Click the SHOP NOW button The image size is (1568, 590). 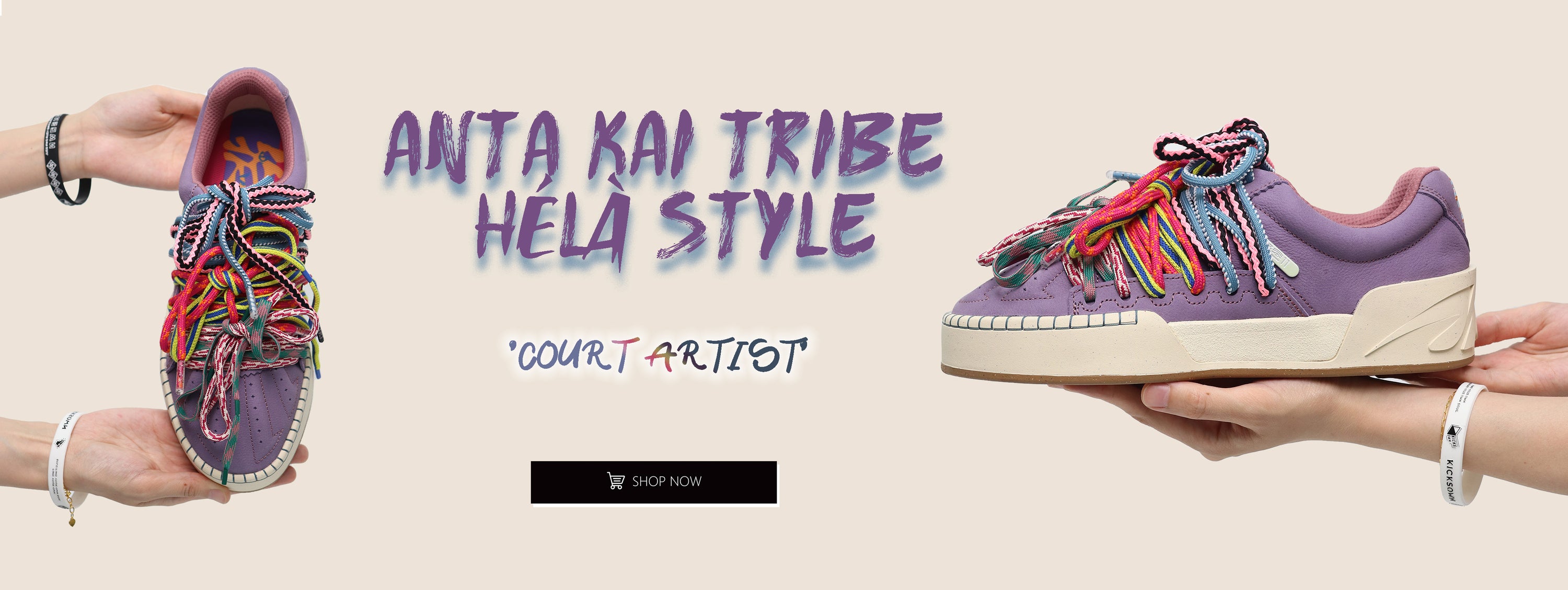(x=654, y=482)
